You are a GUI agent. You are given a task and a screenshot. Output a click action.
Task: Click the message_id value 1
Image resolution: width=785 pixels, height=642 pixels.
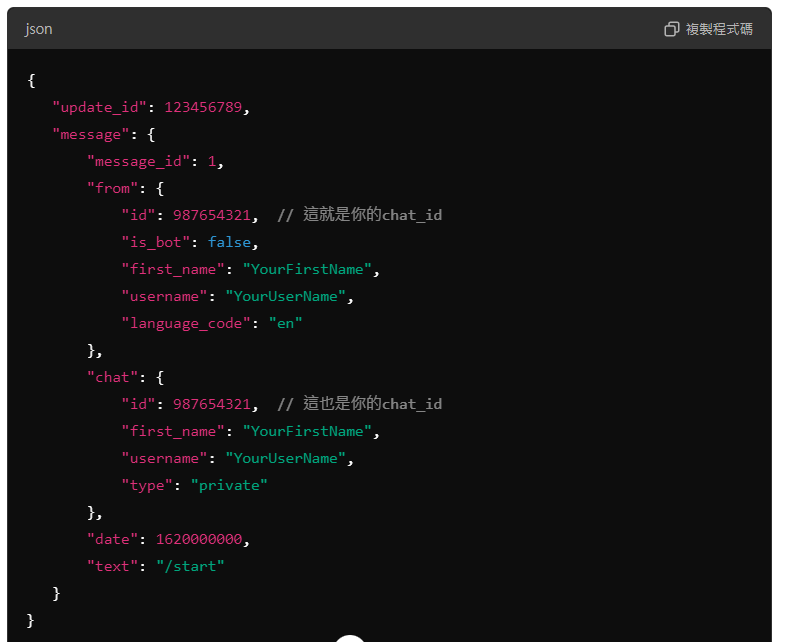coord(212,161)
